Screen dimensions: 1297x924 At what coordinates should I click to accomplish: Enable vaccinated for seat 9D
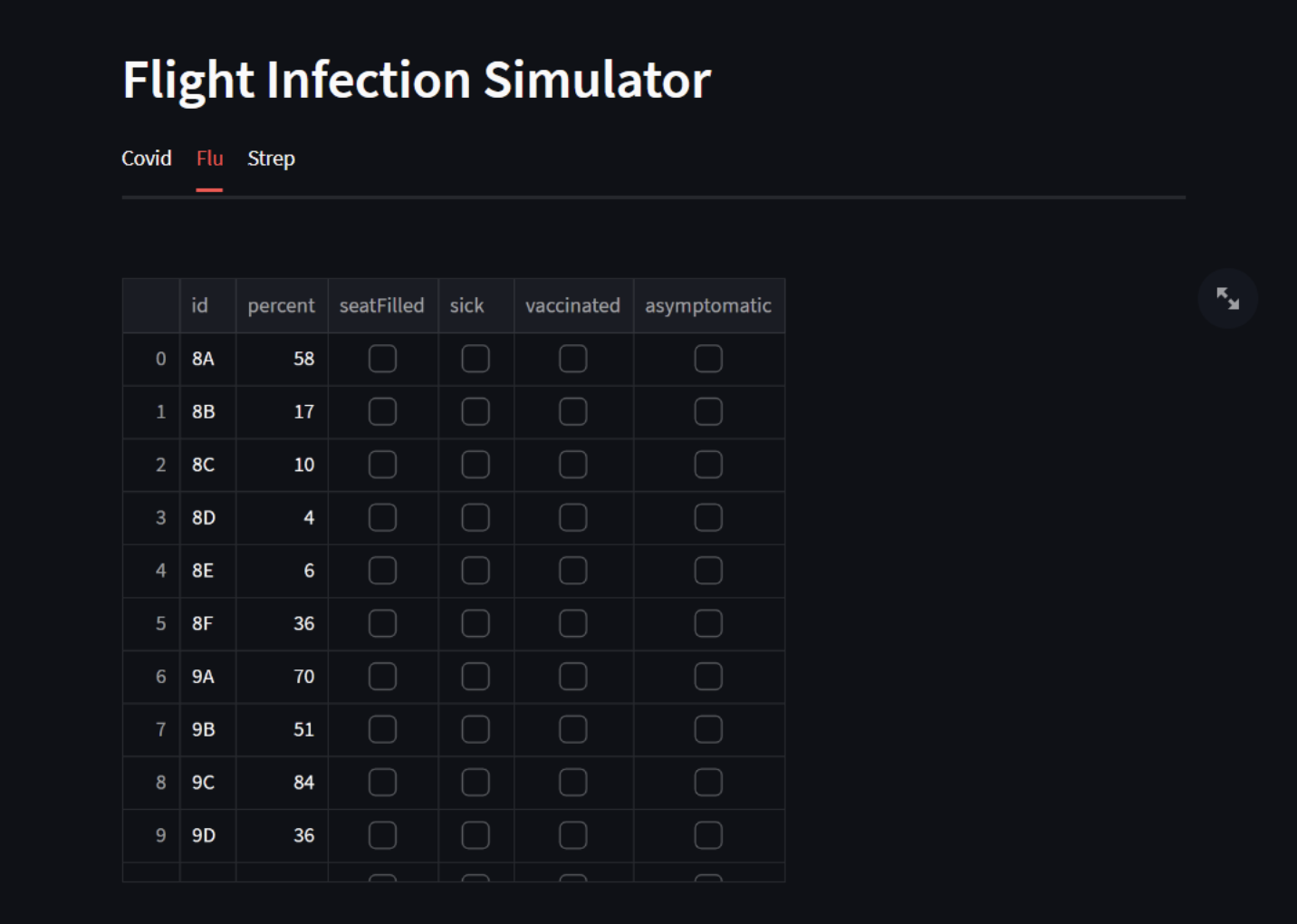572,835
